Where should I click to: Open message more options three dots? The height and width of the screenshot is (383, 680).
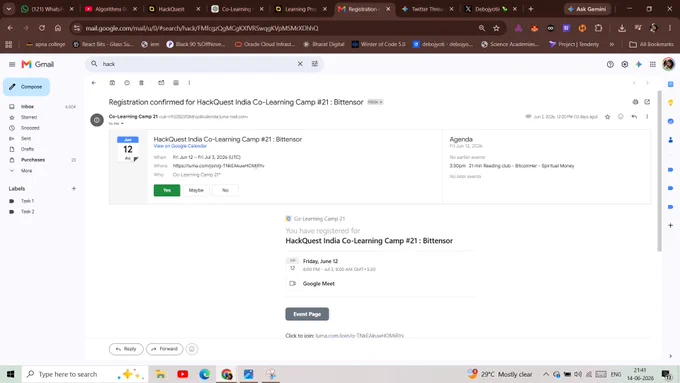point(647,117)
